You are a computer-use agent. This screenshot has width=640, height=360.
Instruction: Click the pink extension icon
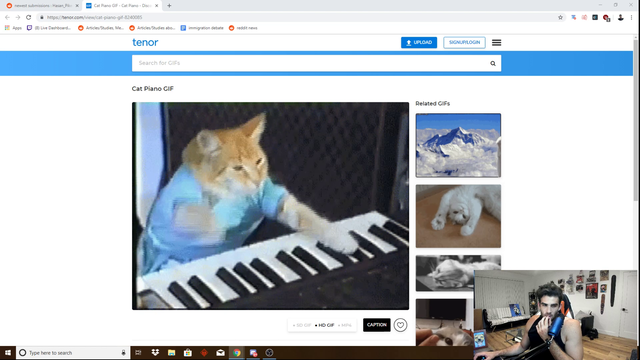click(584, 17)
